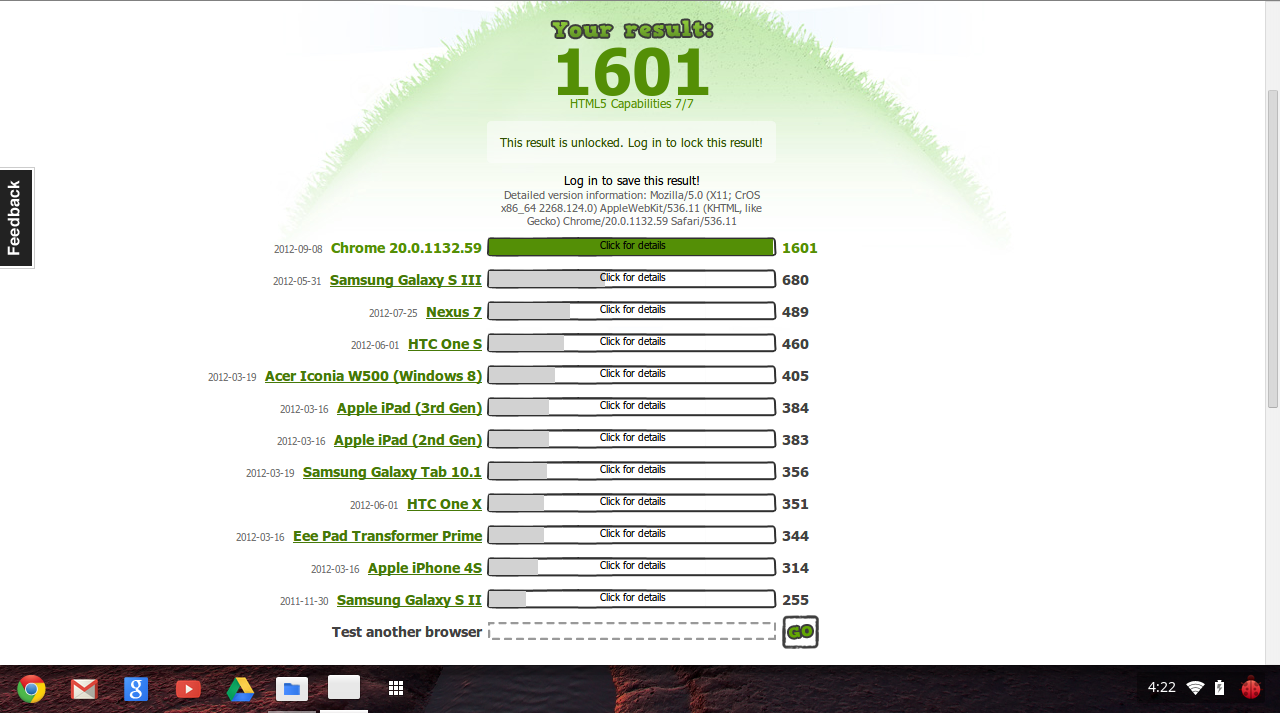
Task: Click the HTC One X score bar
Action: point(631,503)
